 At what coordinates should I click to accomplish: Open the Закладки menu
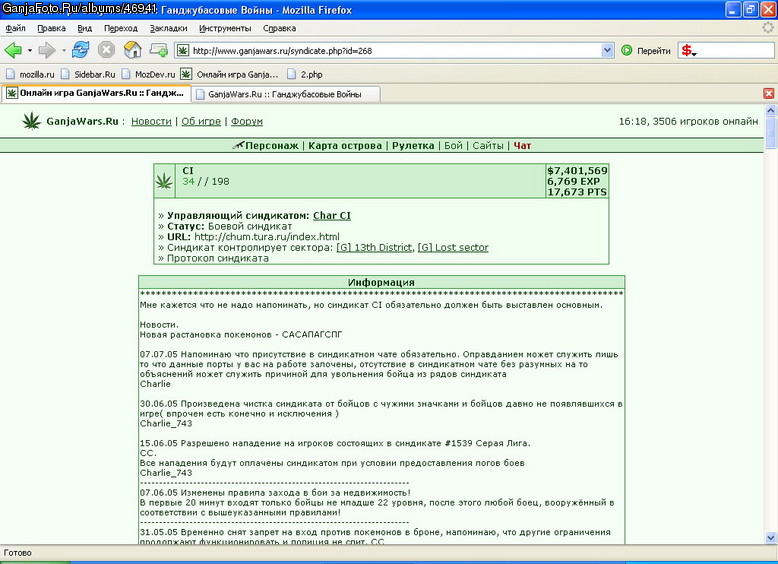click(x=169, y=28)
